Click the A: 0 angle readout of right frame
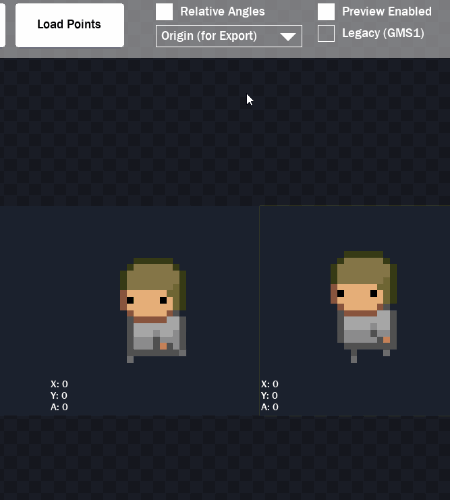 point(270,407)
